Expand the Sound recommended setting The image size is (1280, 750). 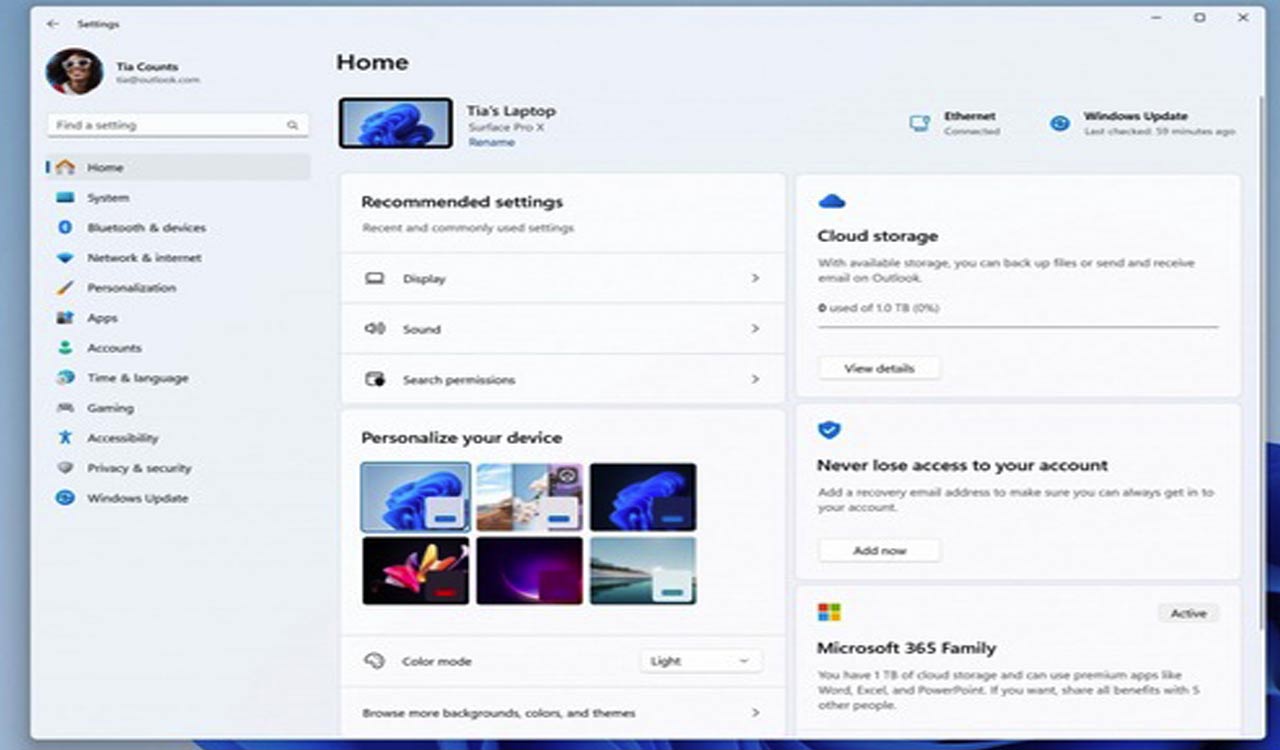click(560, 329)
